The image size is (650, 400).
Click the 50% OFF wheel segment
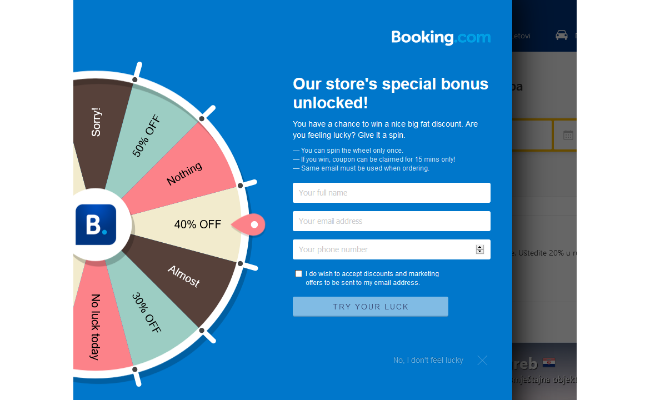[150, 135]
